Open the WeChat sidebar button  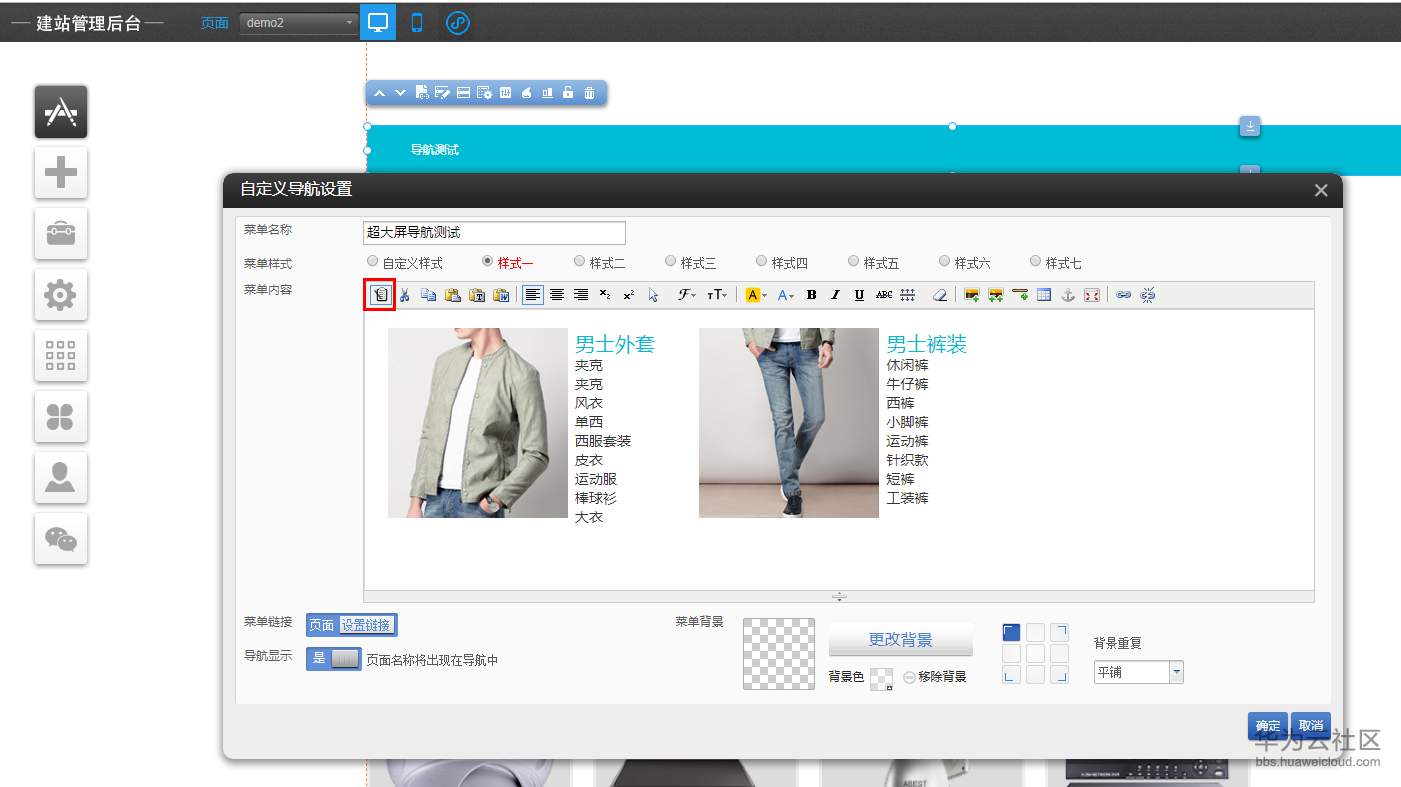tap(61, 539)
